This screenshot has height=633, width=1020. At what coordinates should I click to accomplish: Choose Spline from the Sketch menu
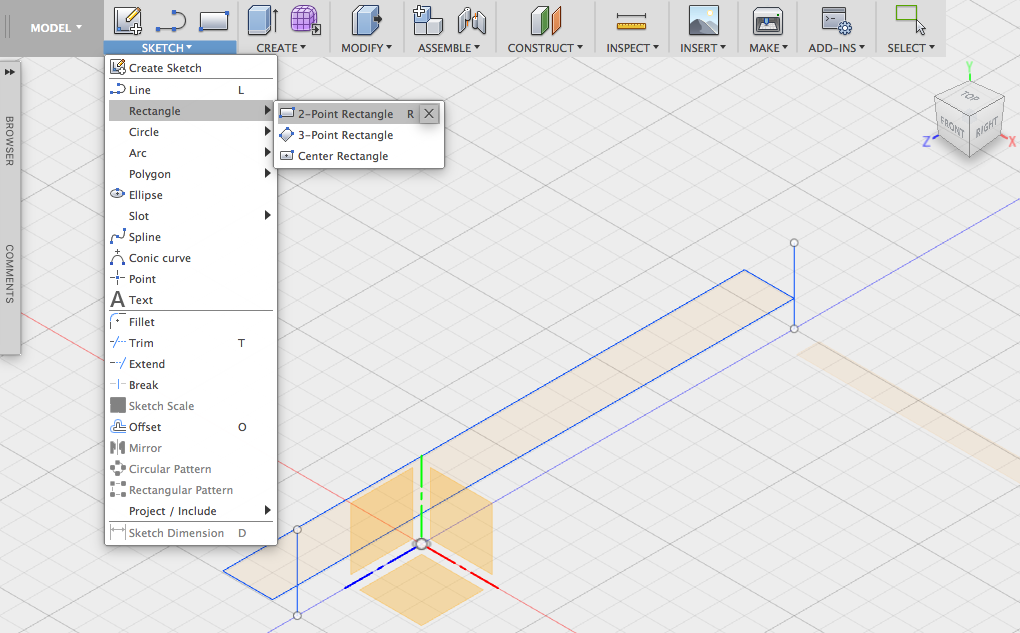(191, 237)
